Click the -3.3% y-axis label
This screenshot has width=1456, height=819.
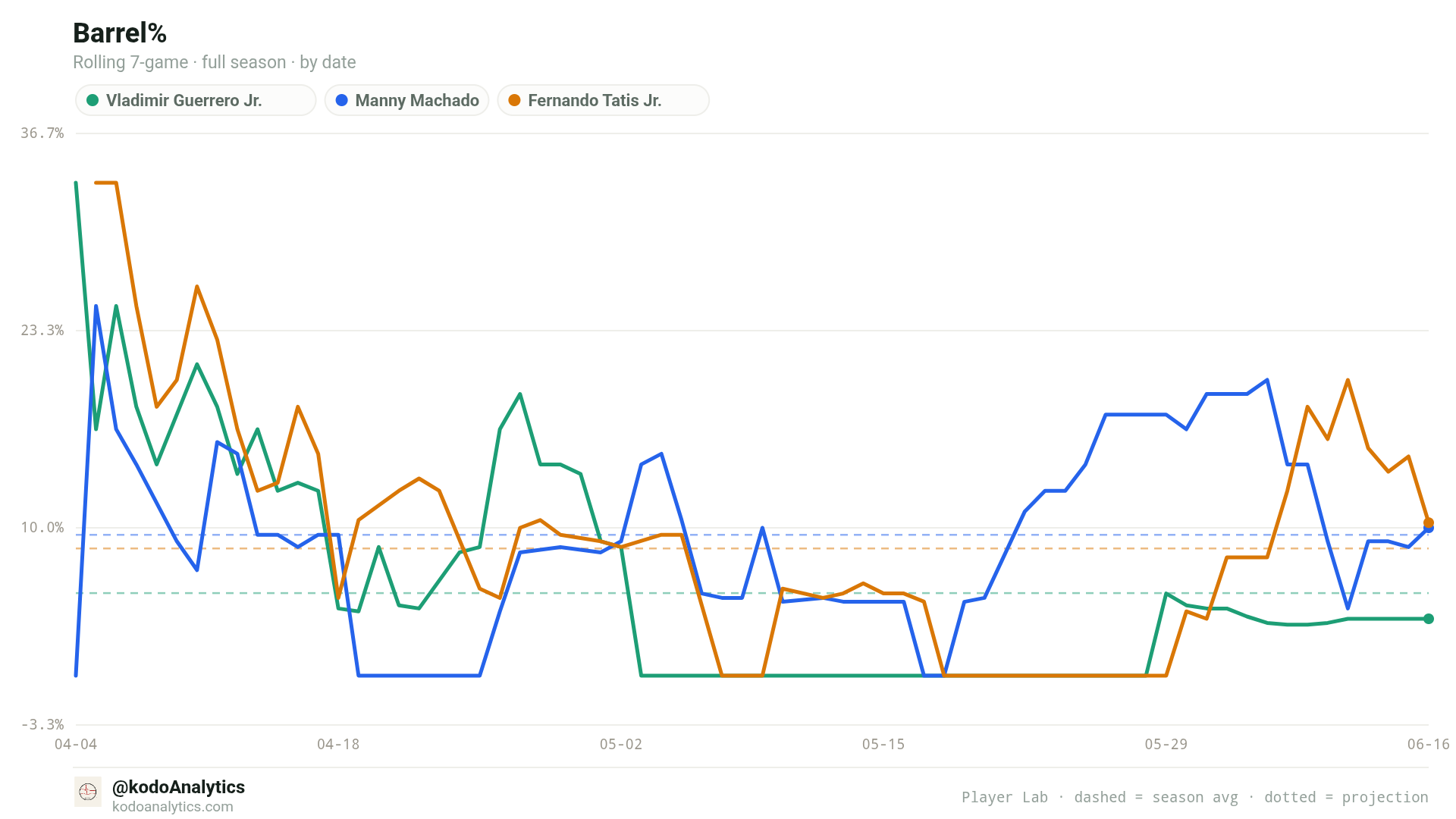tap(42, 725)
